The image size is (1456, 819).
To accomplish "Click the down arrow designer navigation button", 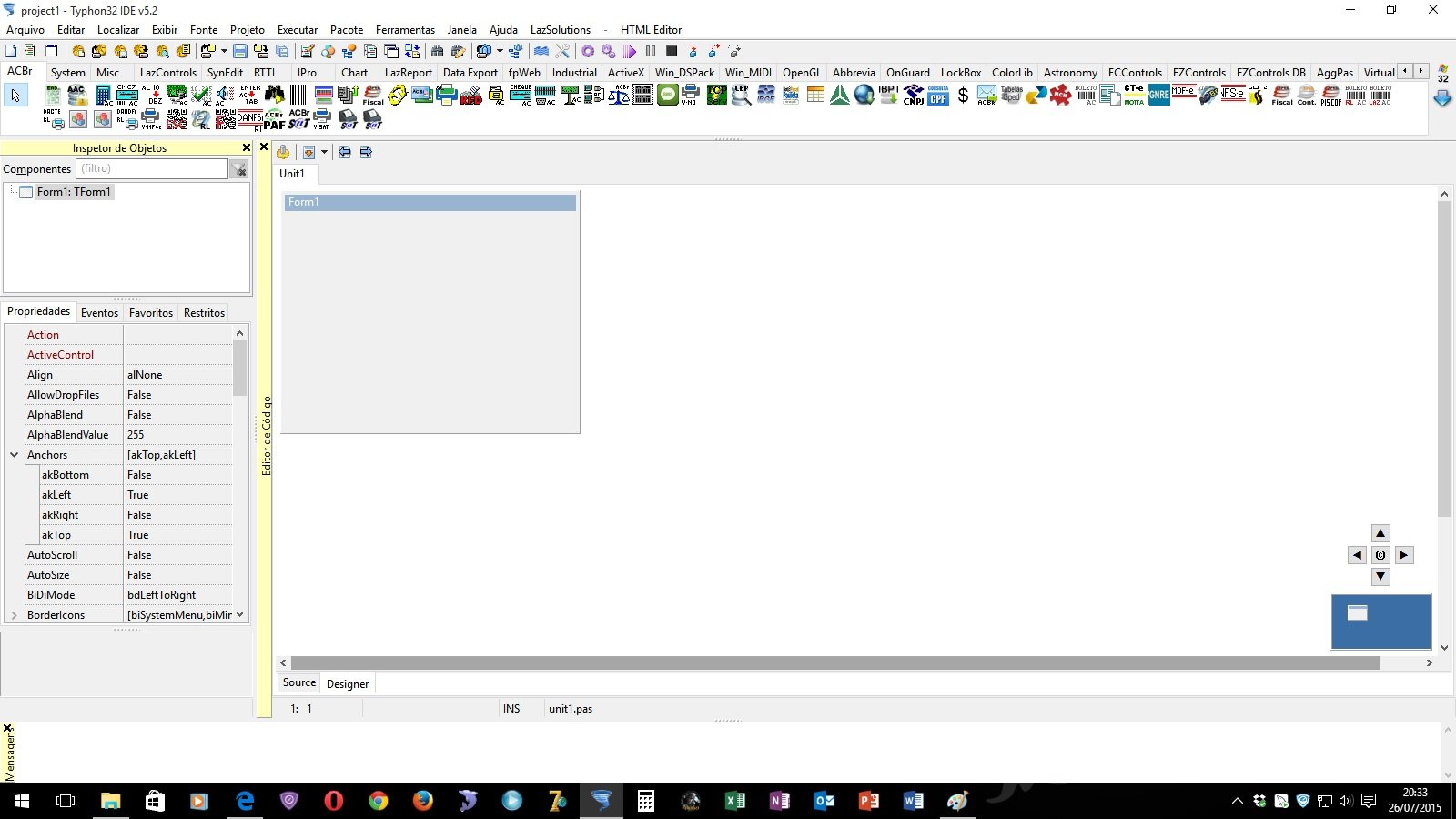I will pos(1380,577).
